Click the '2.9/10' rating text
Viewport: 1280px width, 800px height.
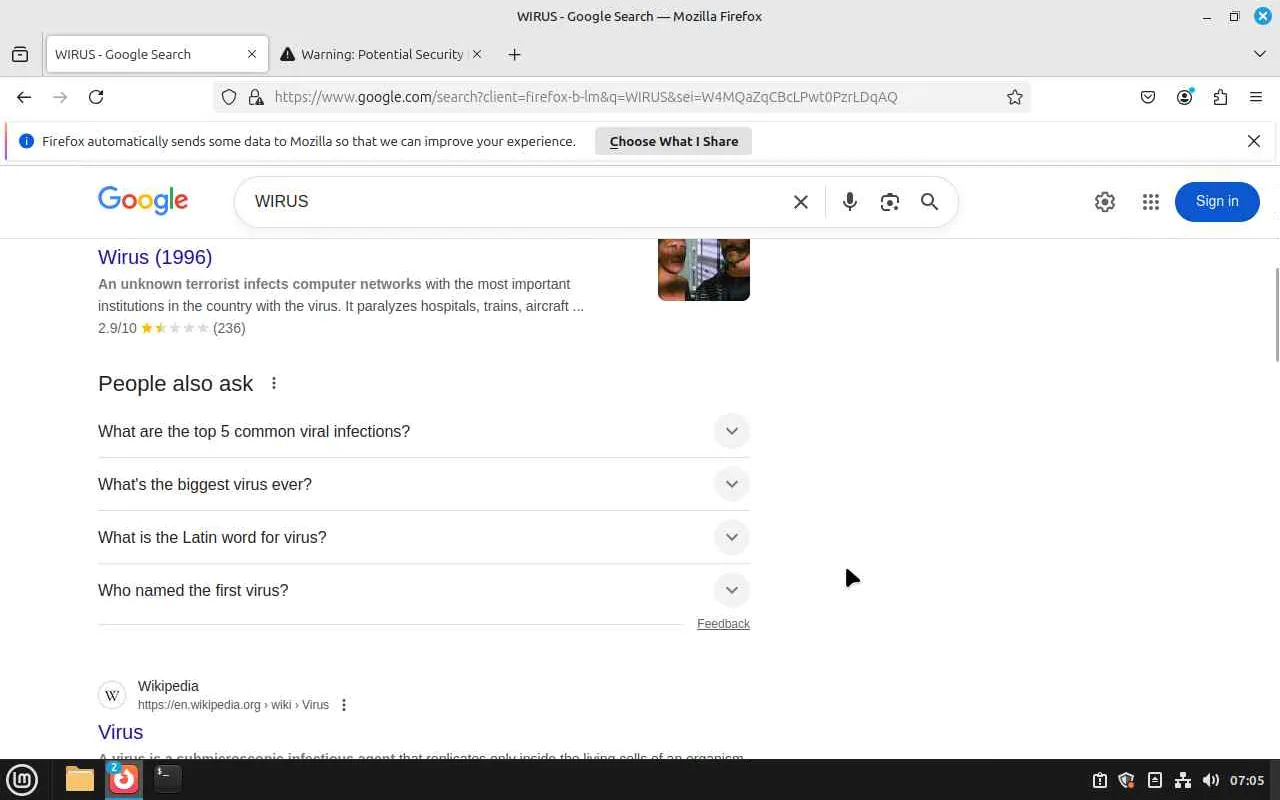tap(117, 328)
